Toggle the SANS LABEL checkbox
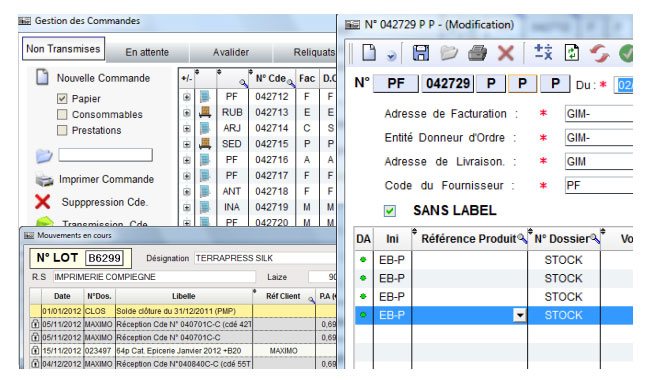This screenshot has height=380, width=655. click(x=390, y=211)
